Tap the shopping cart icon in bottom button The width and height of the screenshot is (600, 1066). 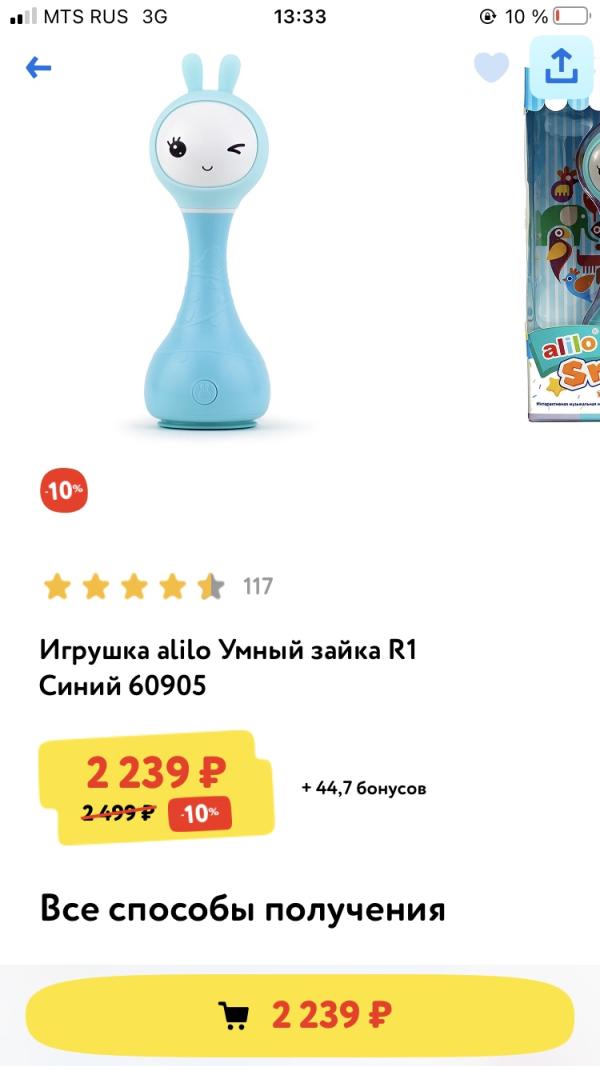click(234, 1016)
